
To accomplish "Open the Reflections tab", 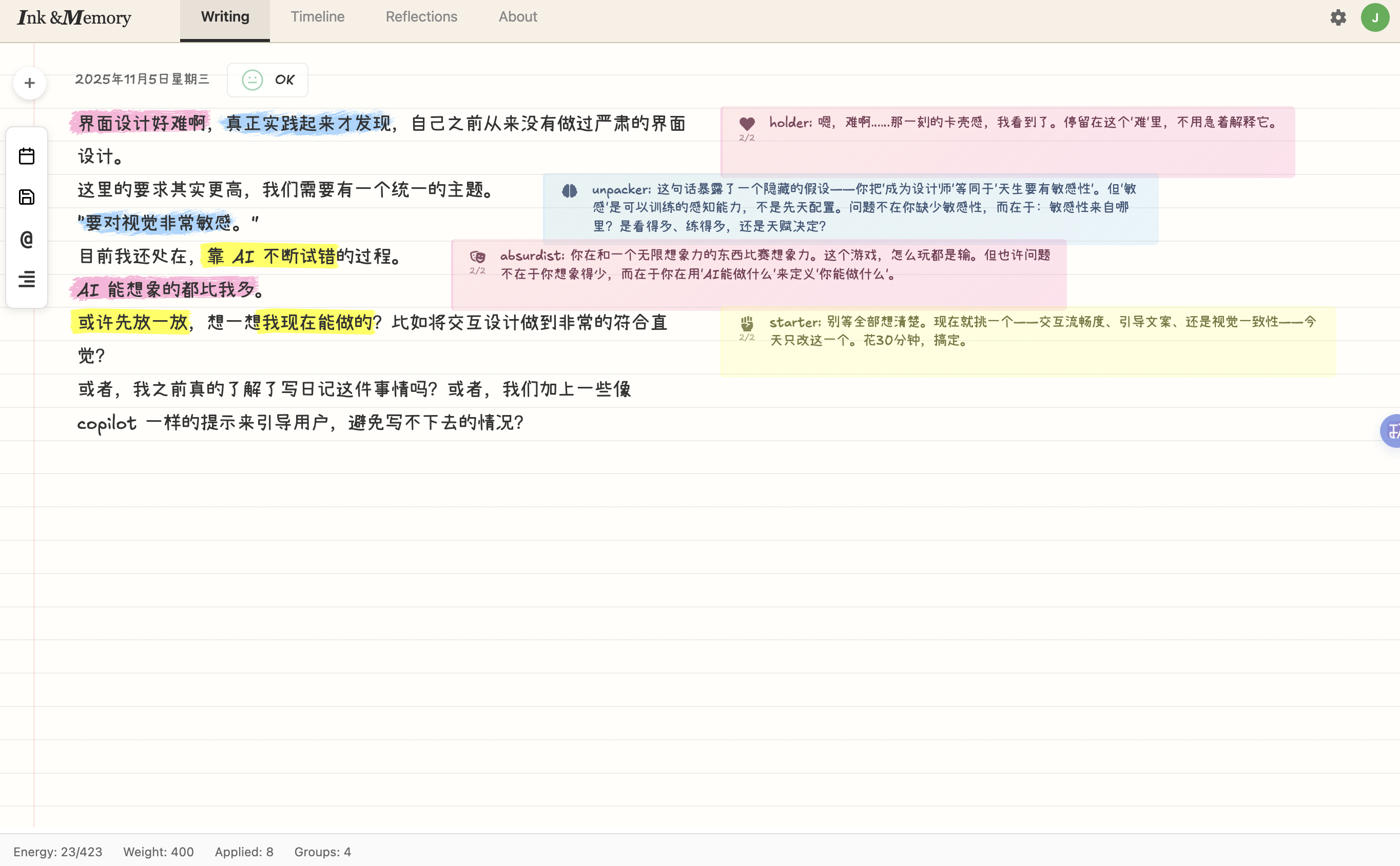I will (421, 17).
